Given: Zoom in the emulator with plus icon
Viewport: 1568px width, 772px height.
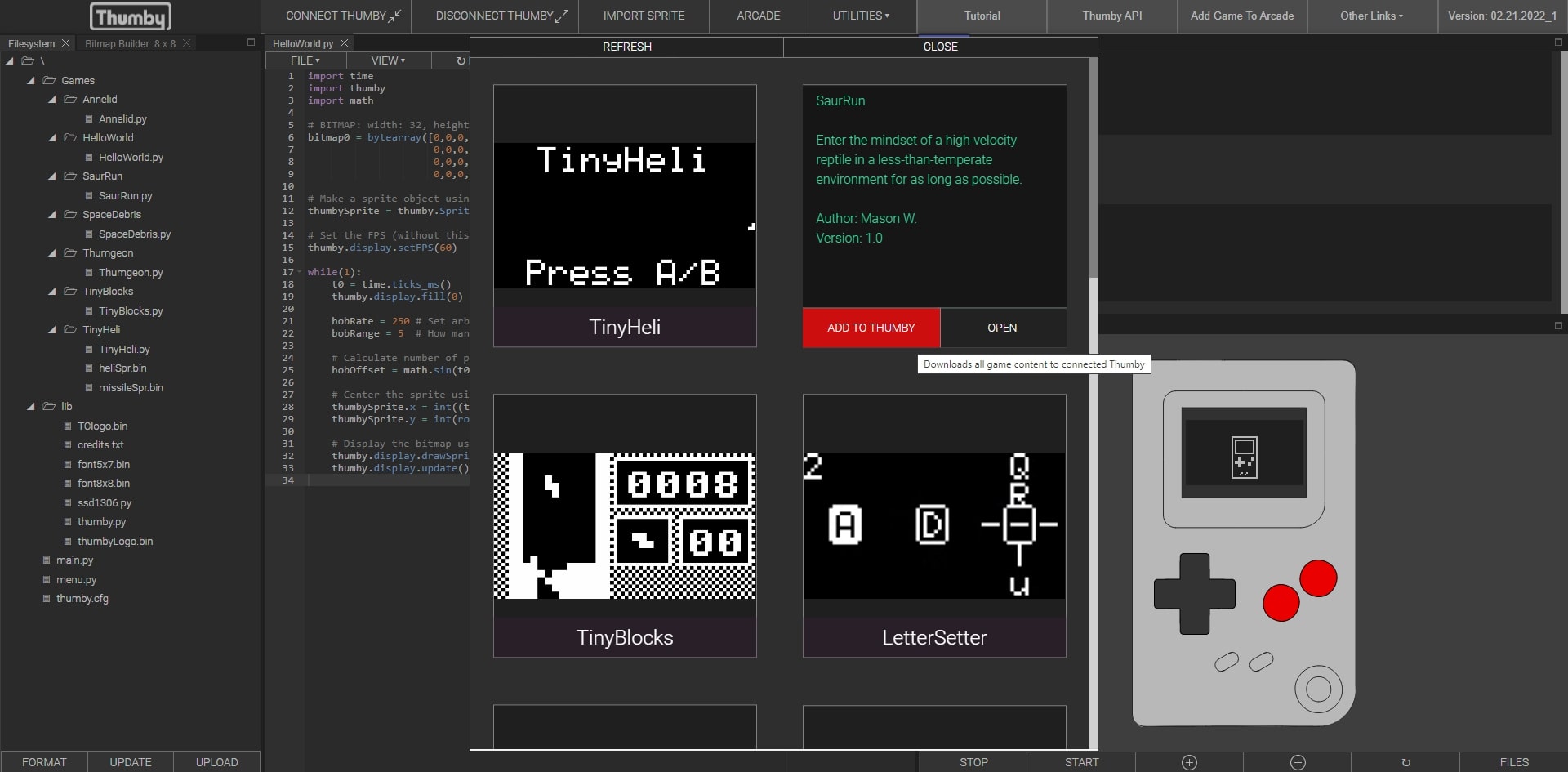Looking at the screenshot, I should coord(1189,762).
